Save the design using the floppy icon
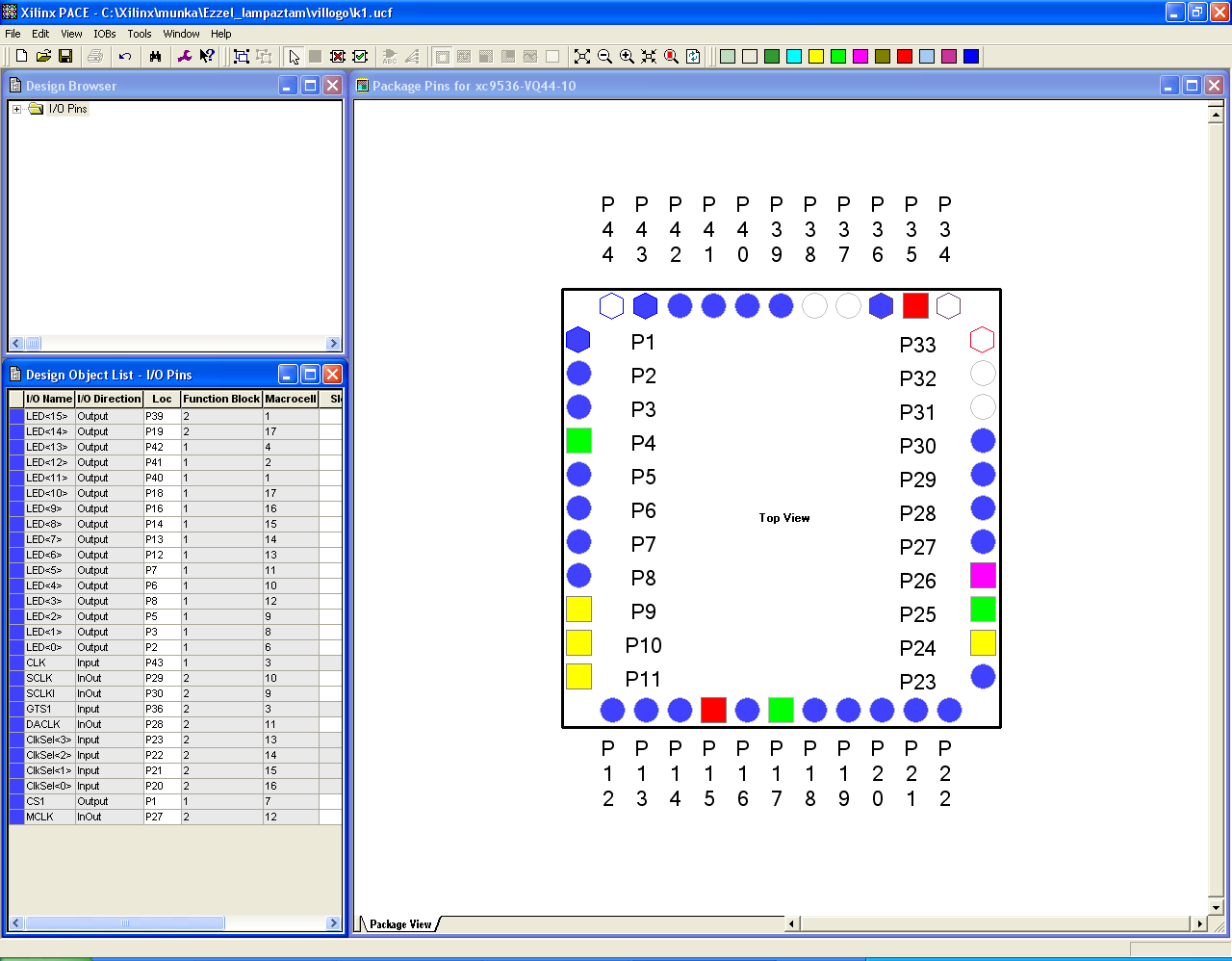The image size is (1232, 961). point(65,57)
